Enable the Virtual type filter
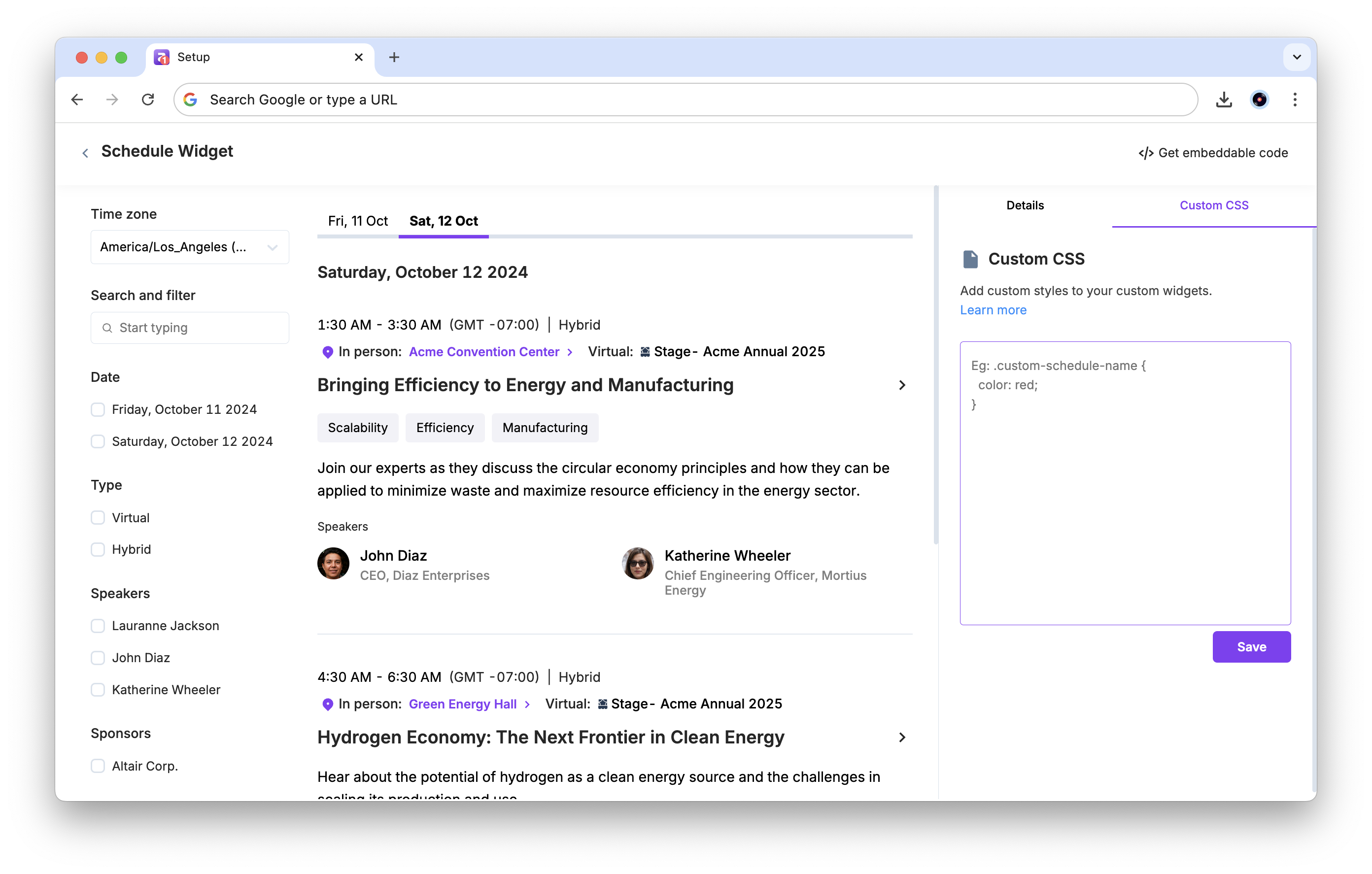Viewport: 1372px width, 874px height. coord(98,518)
